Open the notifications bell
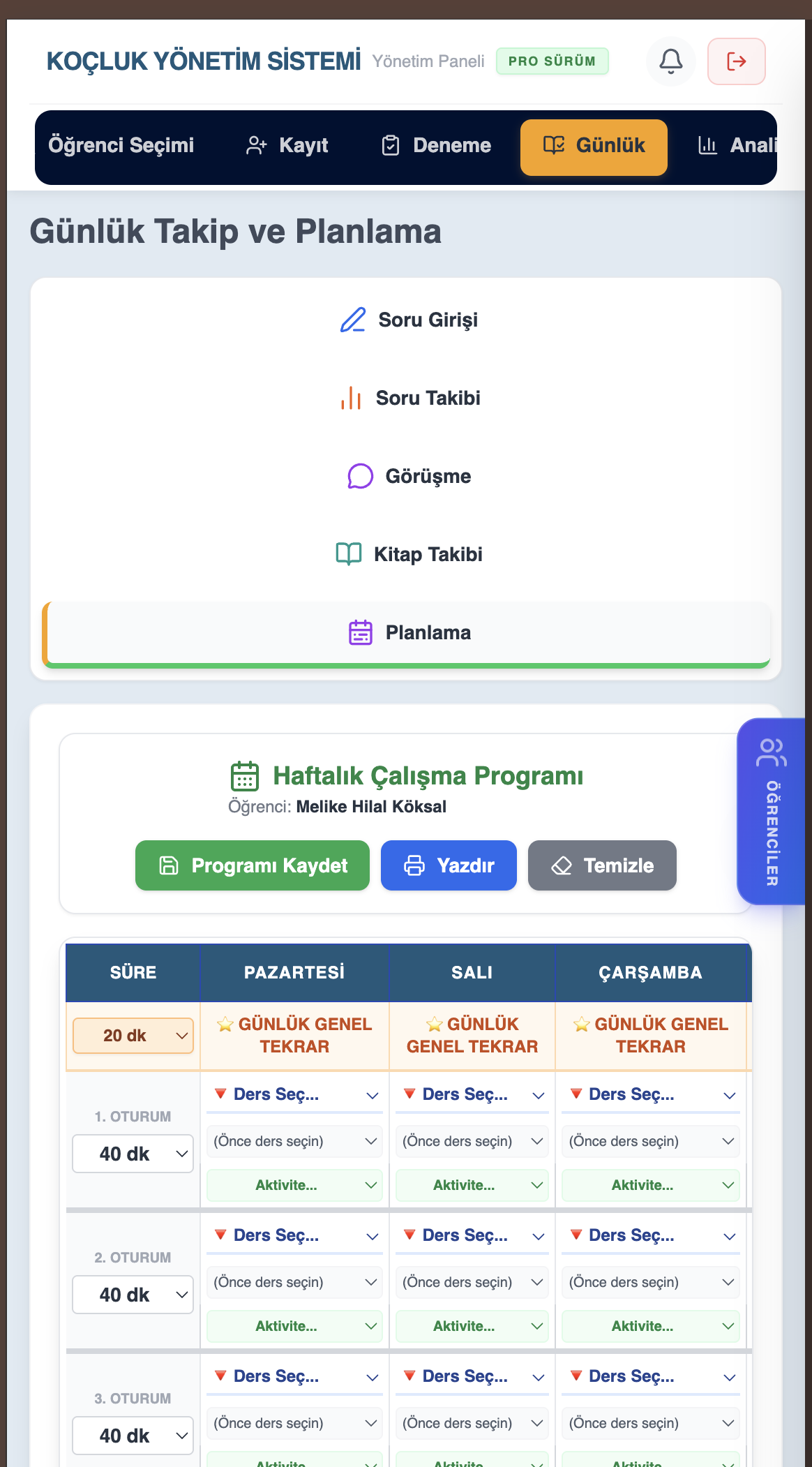Image resolution: width=812 pixels, height=1467 pixels. tap(670, 61)
